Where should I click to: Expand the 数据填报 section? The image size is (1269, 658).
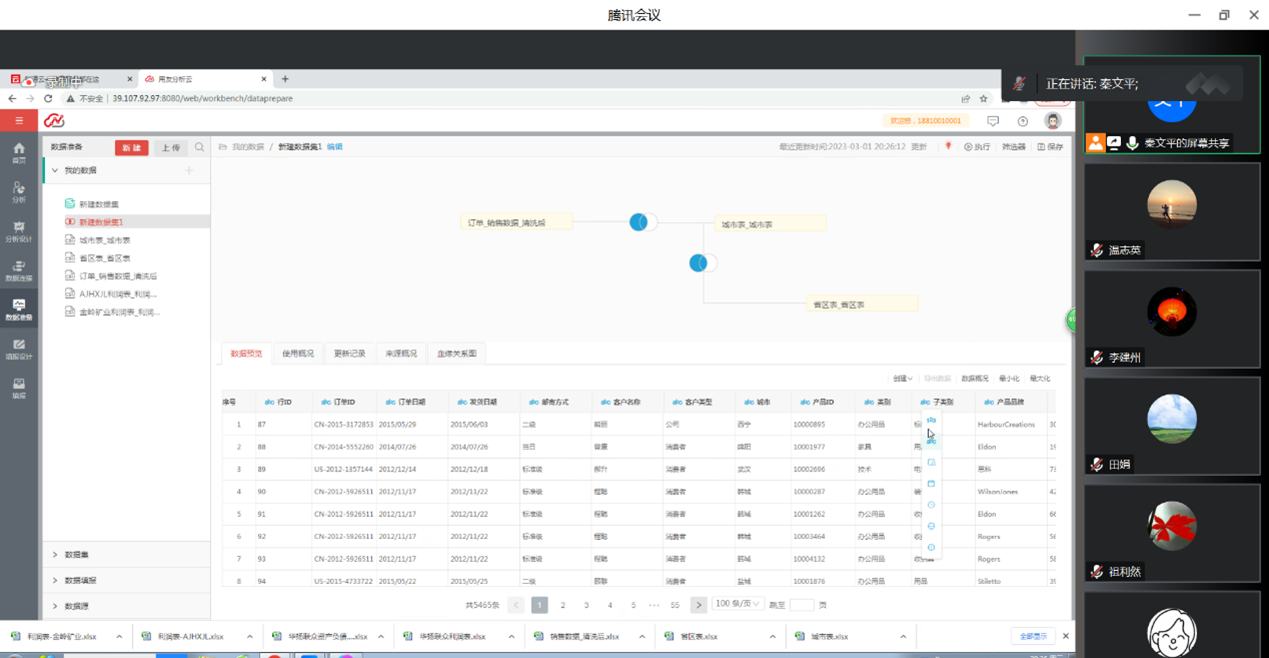point(55,580)
